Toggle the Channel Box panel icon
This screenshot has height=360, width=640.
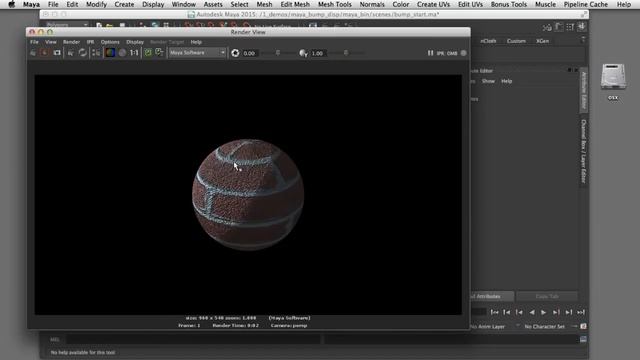582,27
